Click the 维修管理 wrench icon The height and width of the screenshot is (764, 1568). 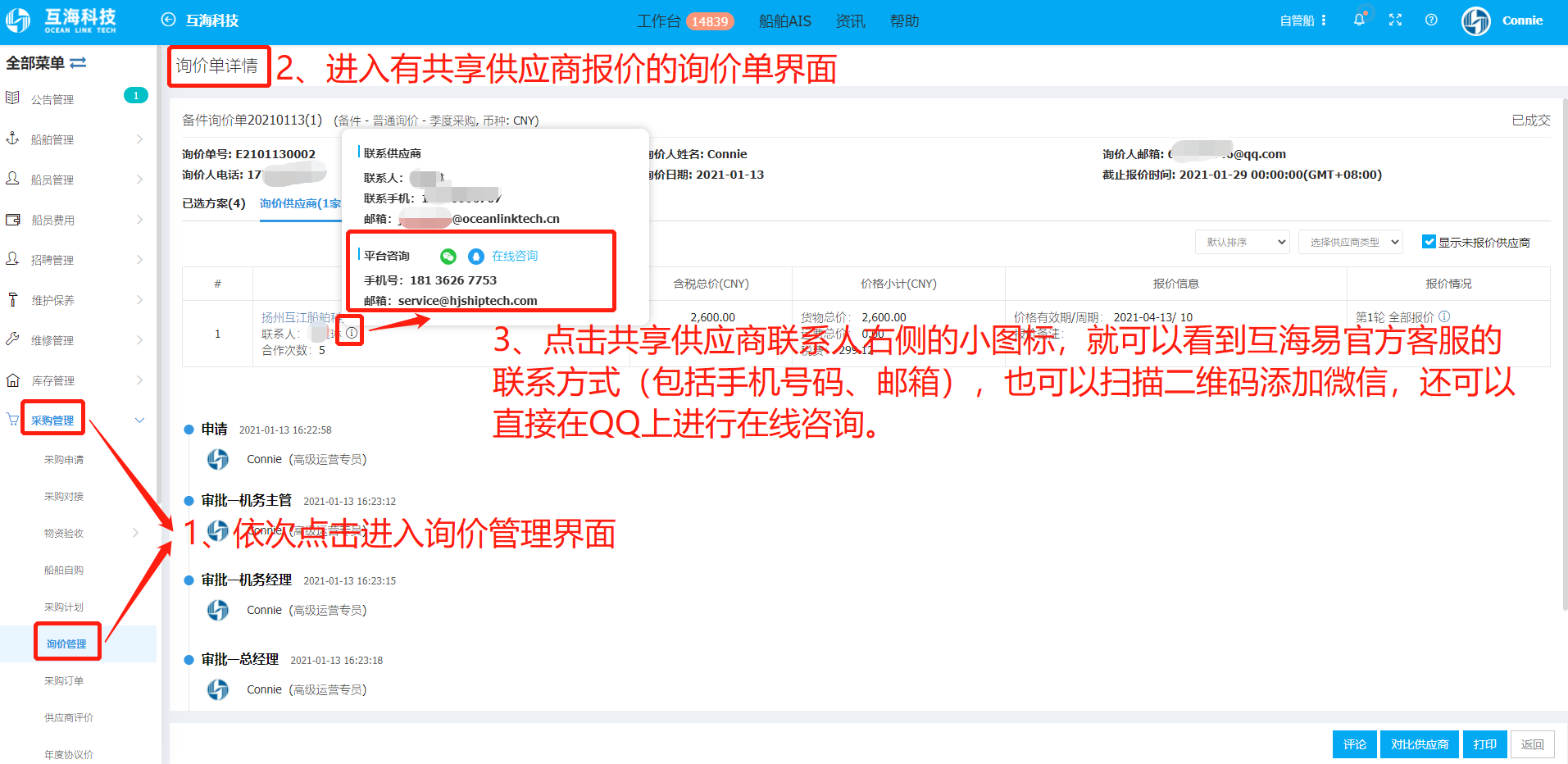pyautogui.click(x=12, y=339)
